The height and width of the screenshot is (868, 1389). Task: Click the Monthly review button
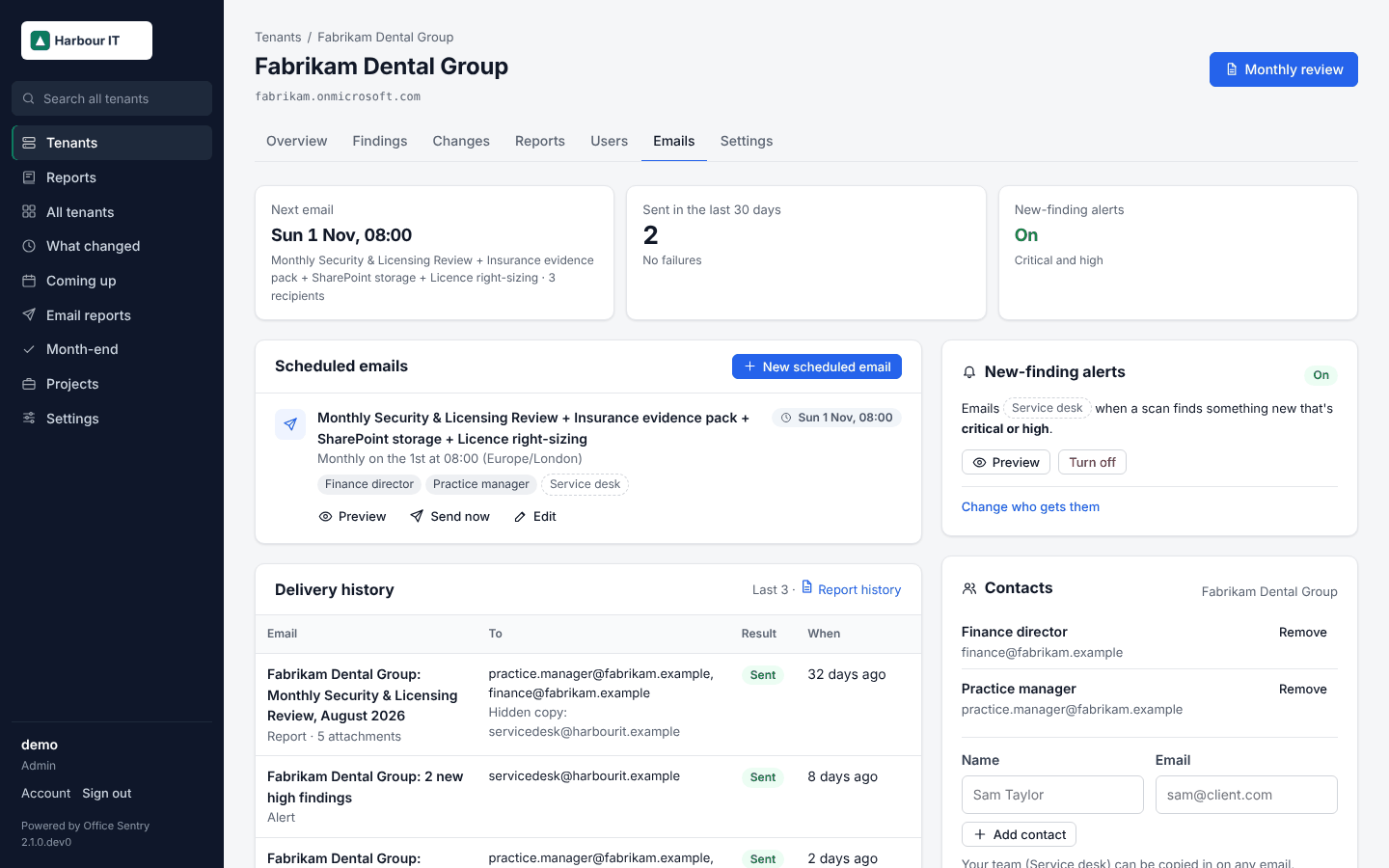point(1284,69)
